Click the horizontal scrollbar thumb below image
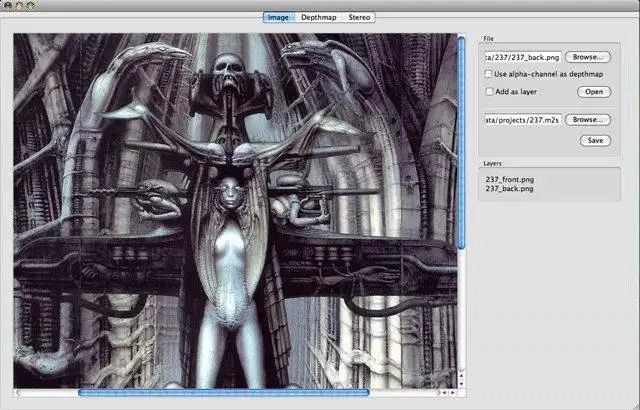Image resolution: width=640 pixels, height=410 pixels. pyautogui.click(x=224, y=392)
